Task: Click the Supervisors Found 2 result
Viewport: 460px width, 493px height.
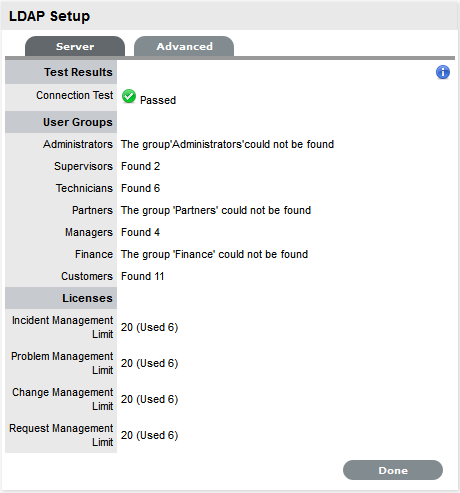Action: click(140, 166)
